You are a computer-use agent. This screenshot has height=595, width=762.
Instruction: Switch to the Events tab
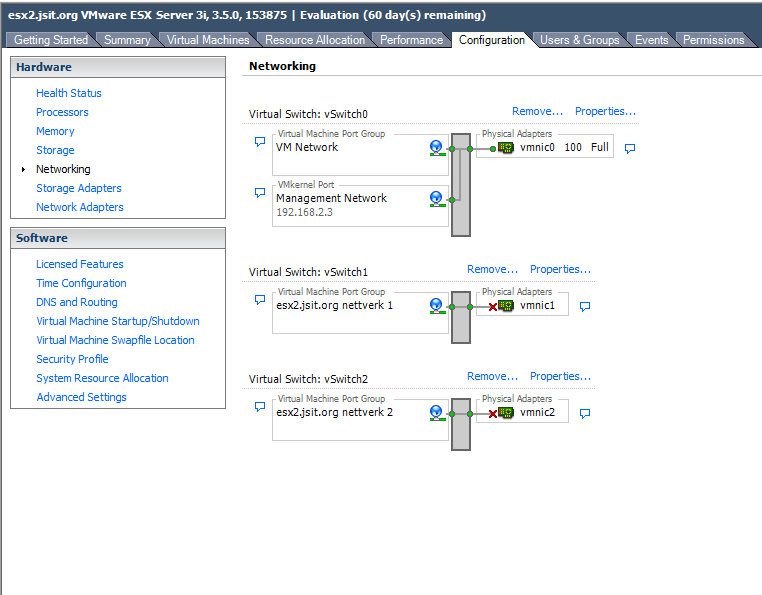(652, 40)
